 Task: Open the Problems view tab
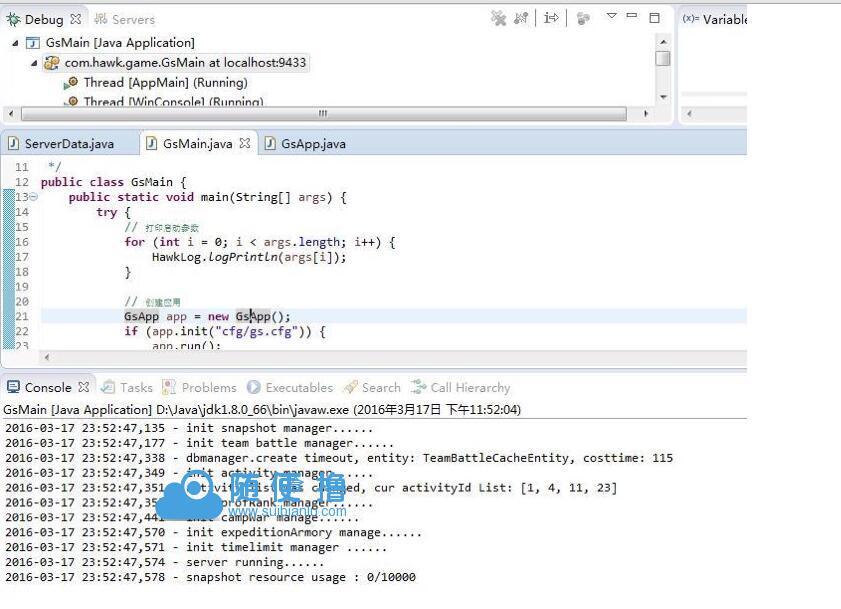(x=208, y=388)
